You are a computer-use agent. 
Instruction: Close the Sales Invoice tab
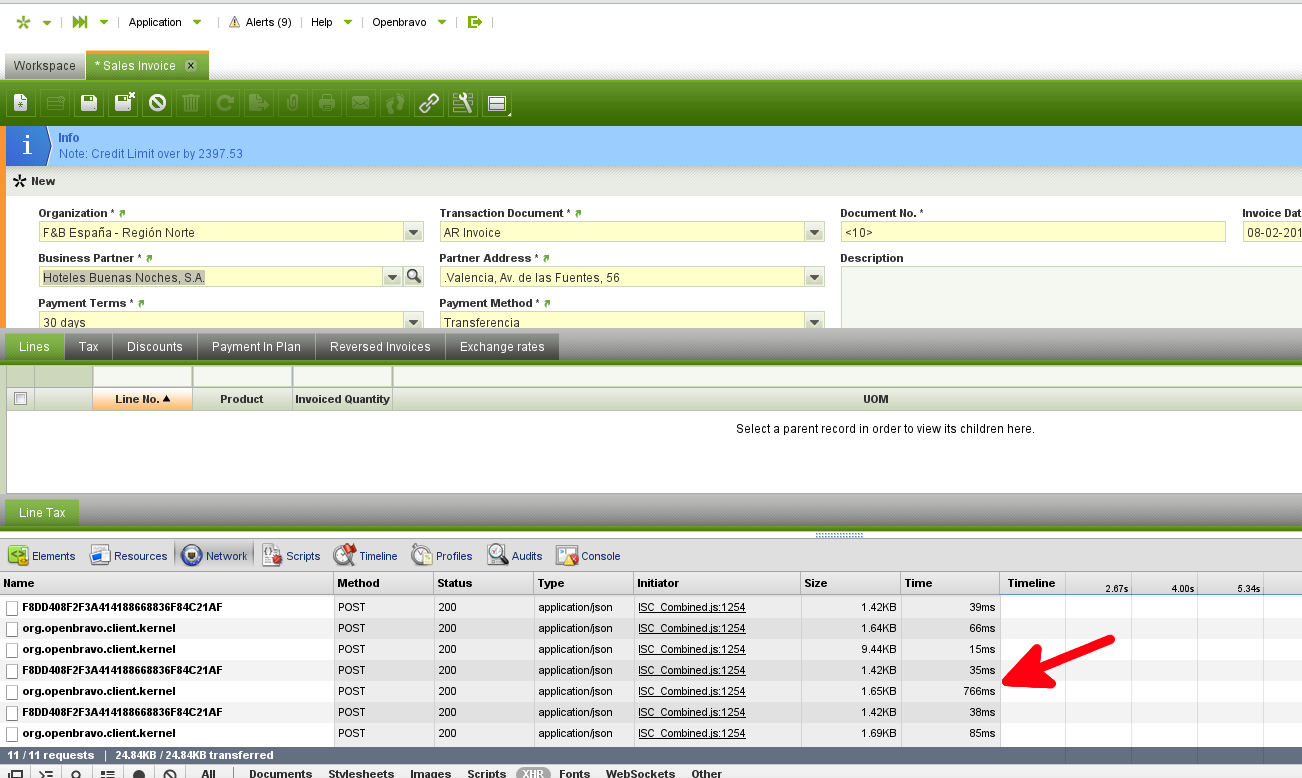click(190, 66)
